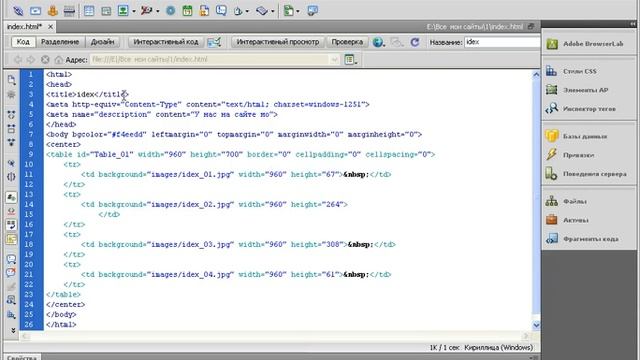Insert the date calendar icon
The width and height of the screenshot is (640, 360).
187,11
